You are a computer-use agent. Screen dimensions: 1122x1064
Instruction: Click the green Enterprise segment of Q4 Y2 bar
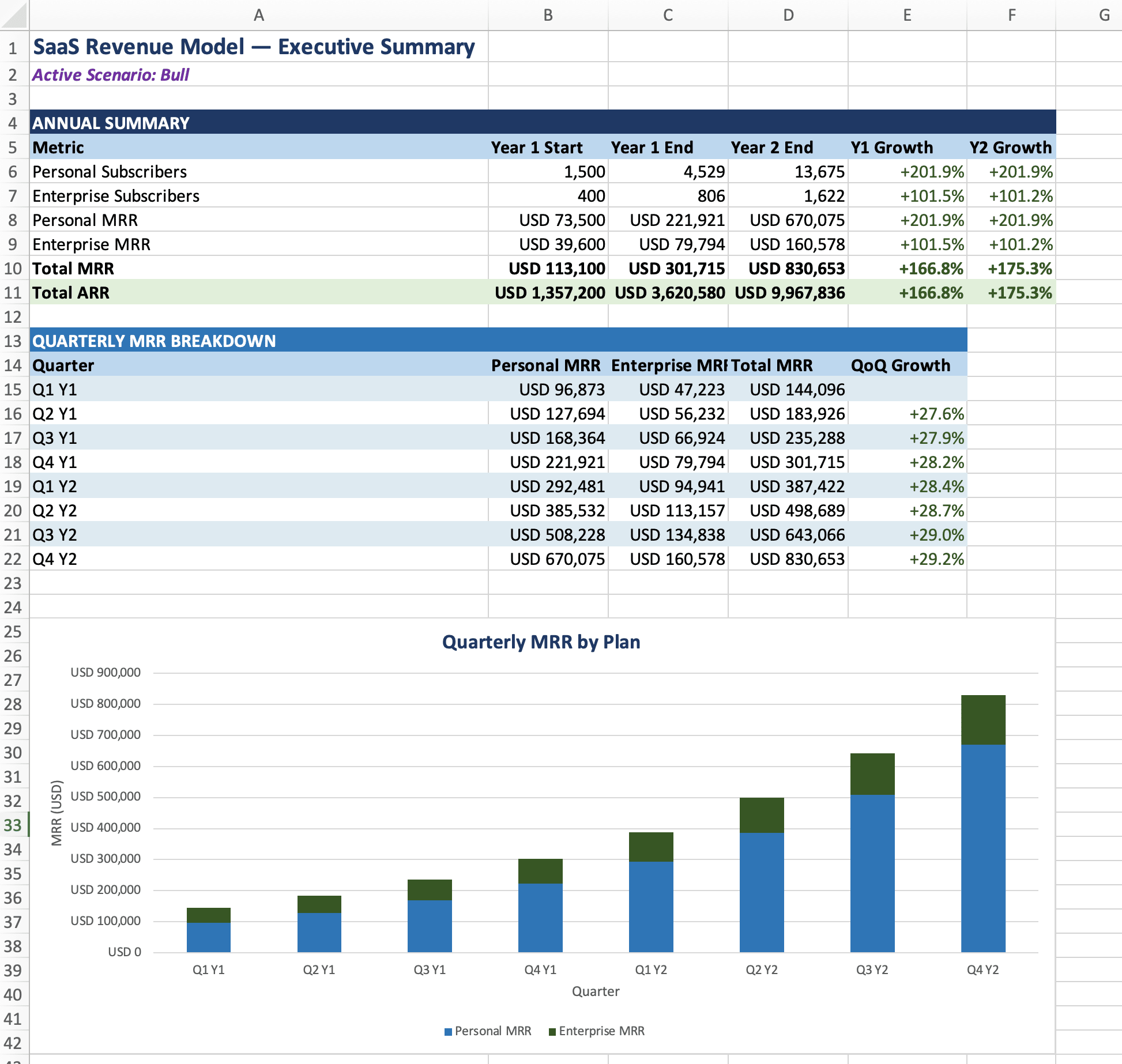pos(982,720)
